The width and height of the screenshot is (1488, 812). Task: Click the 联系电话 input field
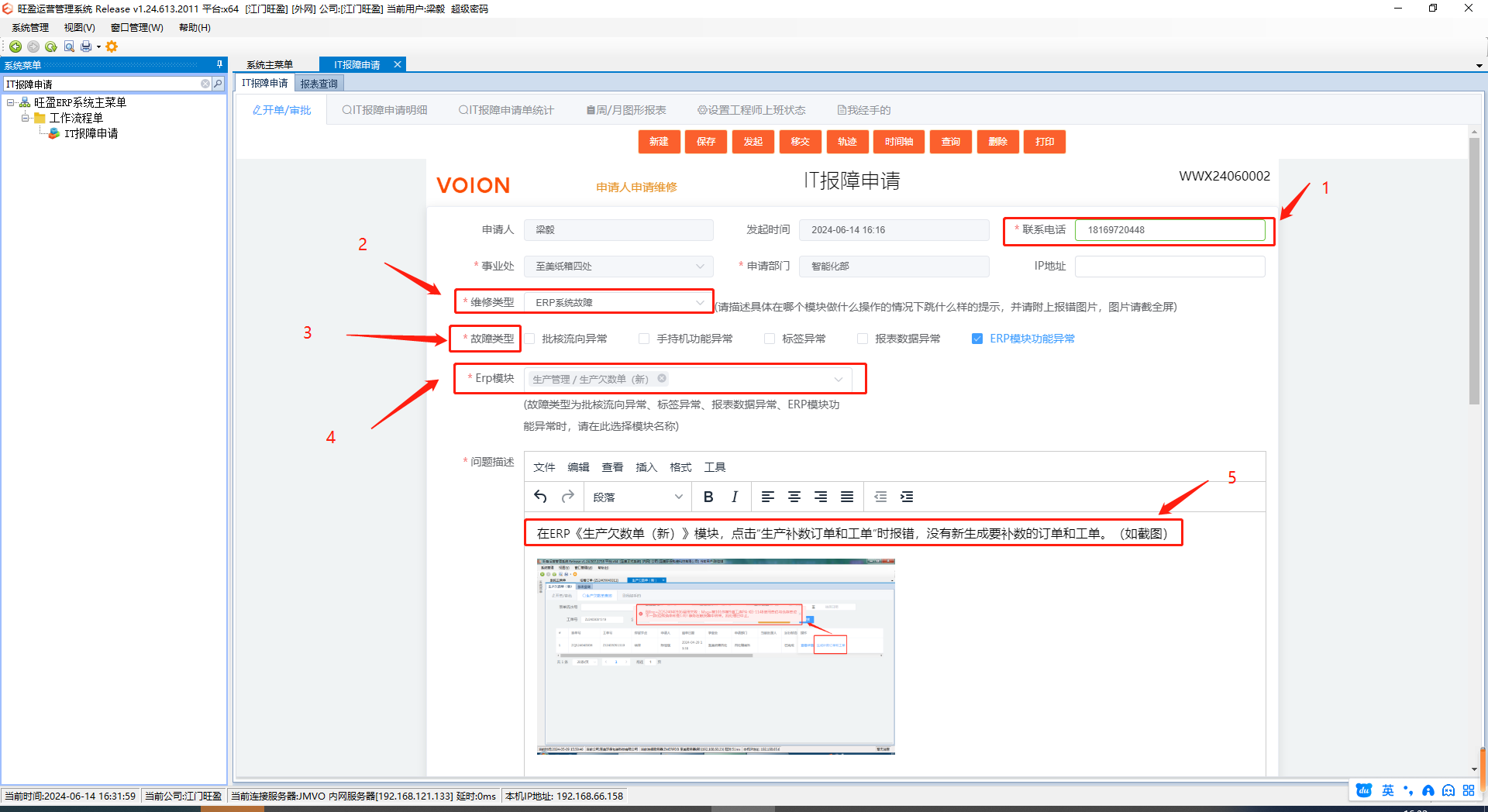tap(1170, 229)
